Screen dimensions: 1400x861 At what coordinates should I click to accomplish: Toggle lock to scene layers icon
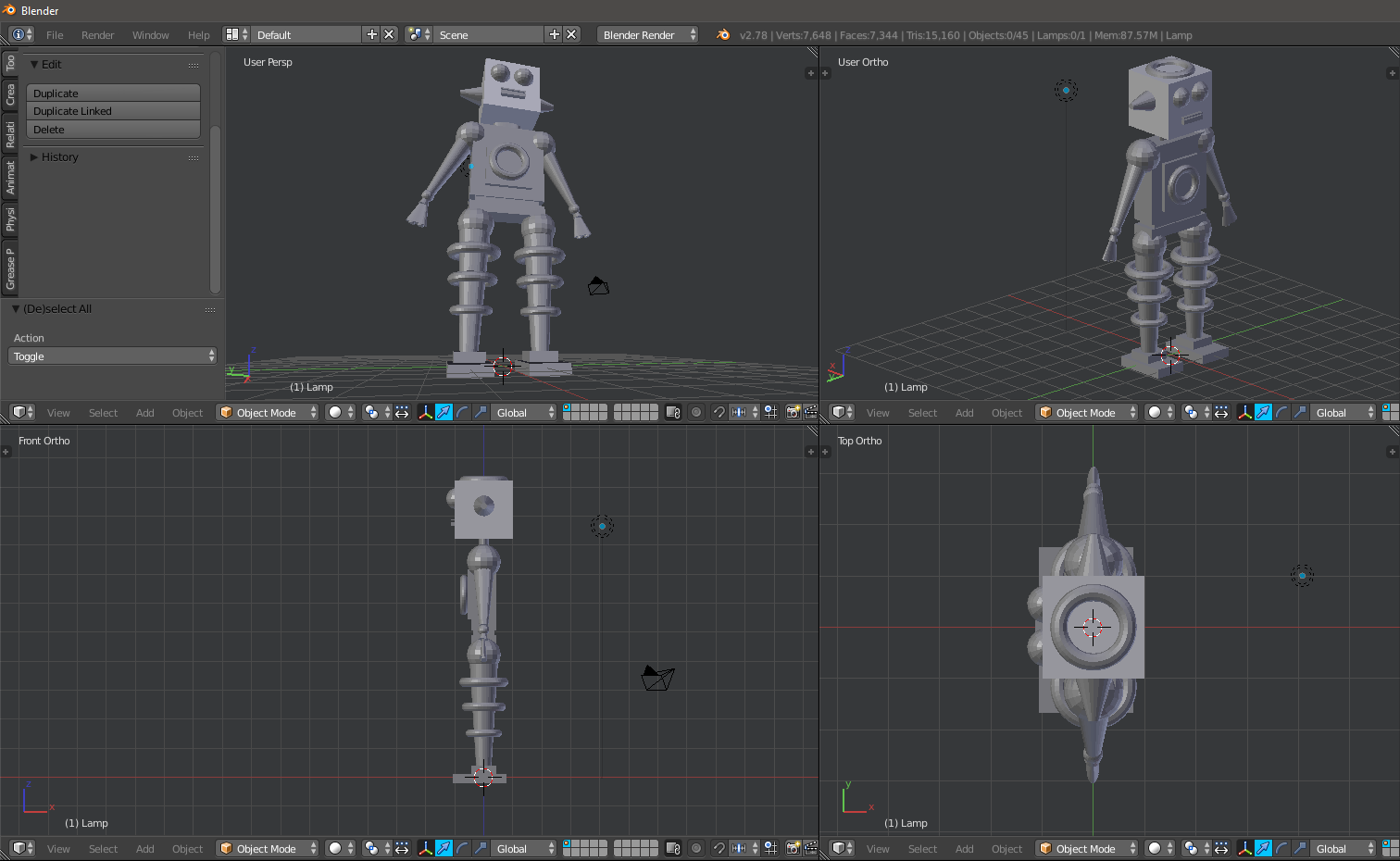[x=673, y=412]
